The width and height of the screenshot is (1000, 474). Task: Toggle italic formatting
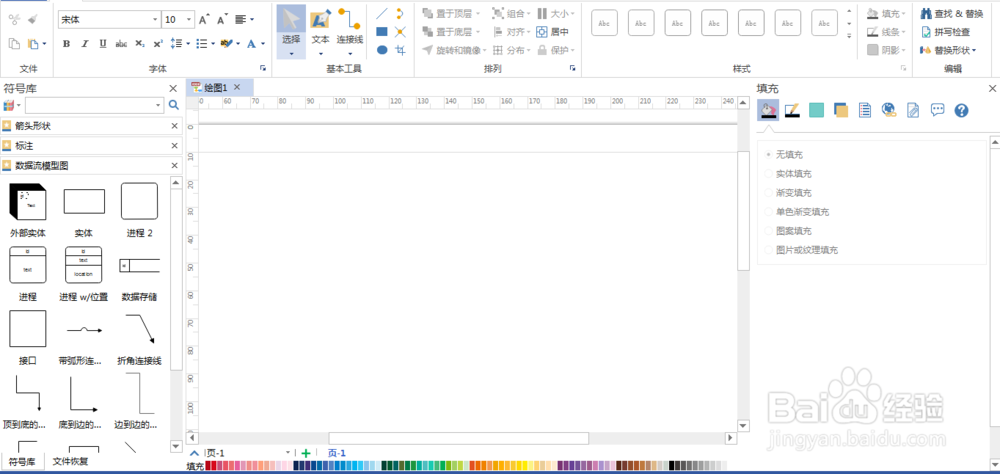(x=84, y=43)
